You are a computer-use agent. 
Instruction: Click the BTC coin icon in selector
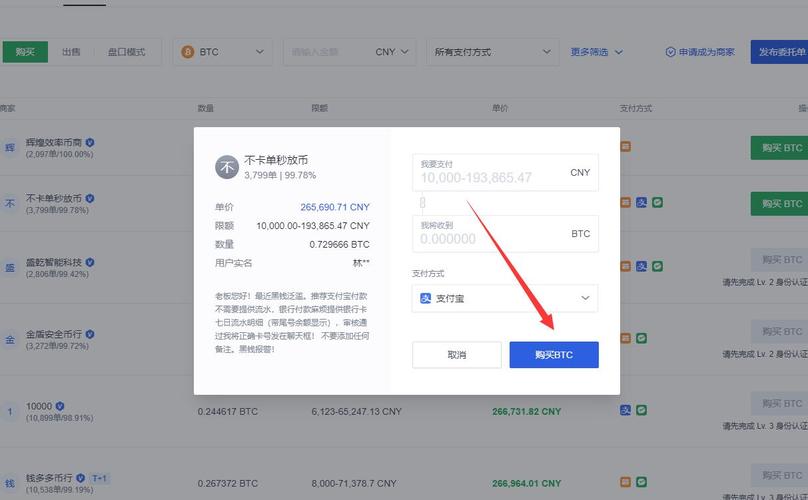(x=188, y=52)
